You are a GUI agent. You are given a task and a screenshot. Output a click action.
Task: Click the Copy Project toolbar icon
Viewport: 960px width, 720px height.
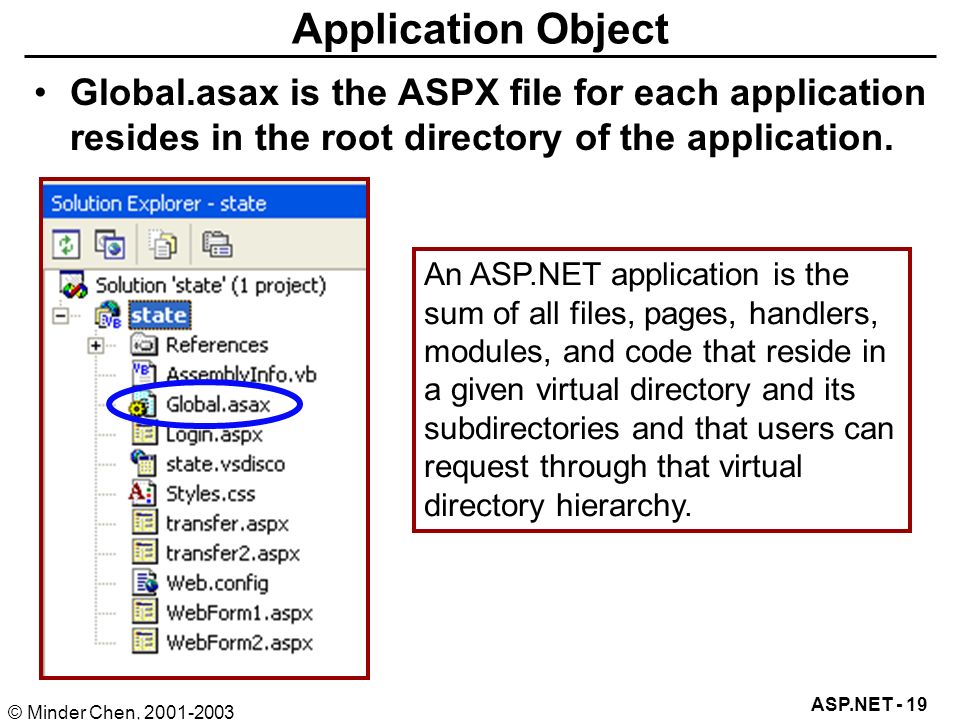point(110,244)
